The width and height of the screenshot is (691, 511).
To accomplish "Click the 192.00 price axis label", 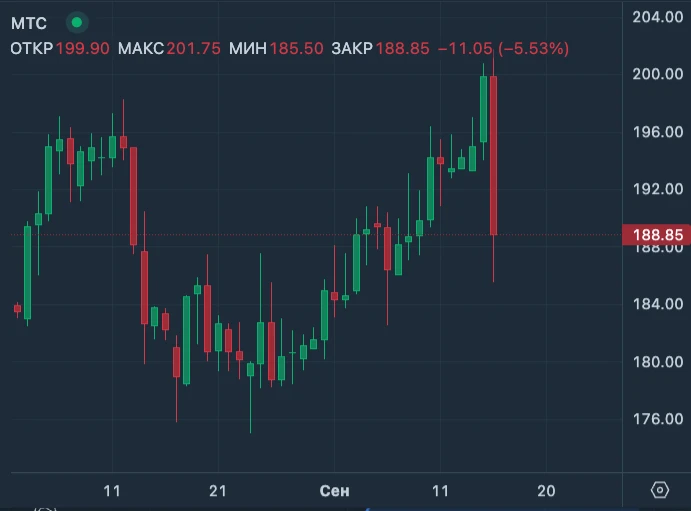I will point(658,189).
